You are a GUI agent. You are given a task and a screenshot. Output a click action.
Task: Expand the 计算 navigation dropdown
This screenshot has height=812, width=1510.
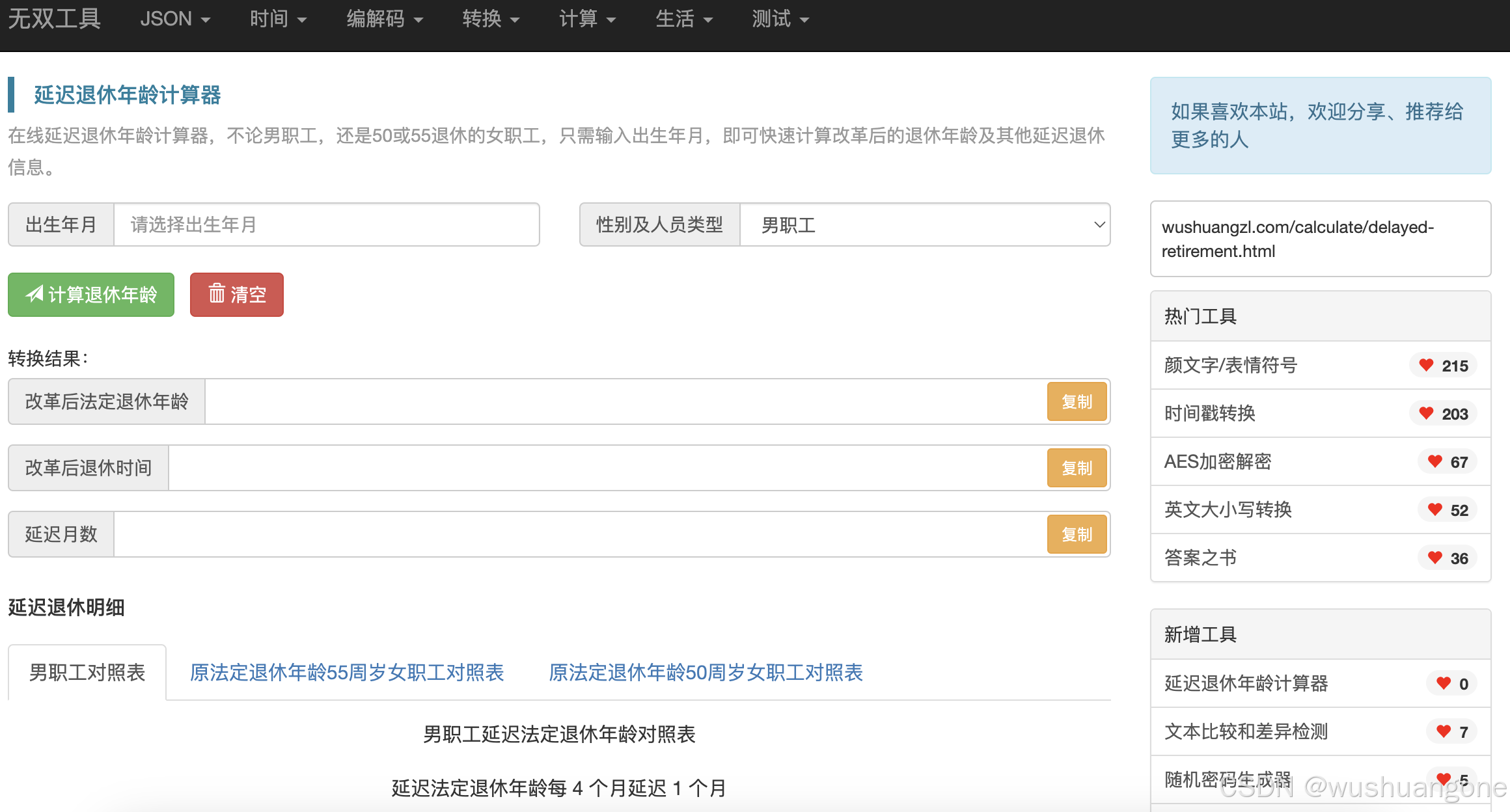tap(586, 20)
